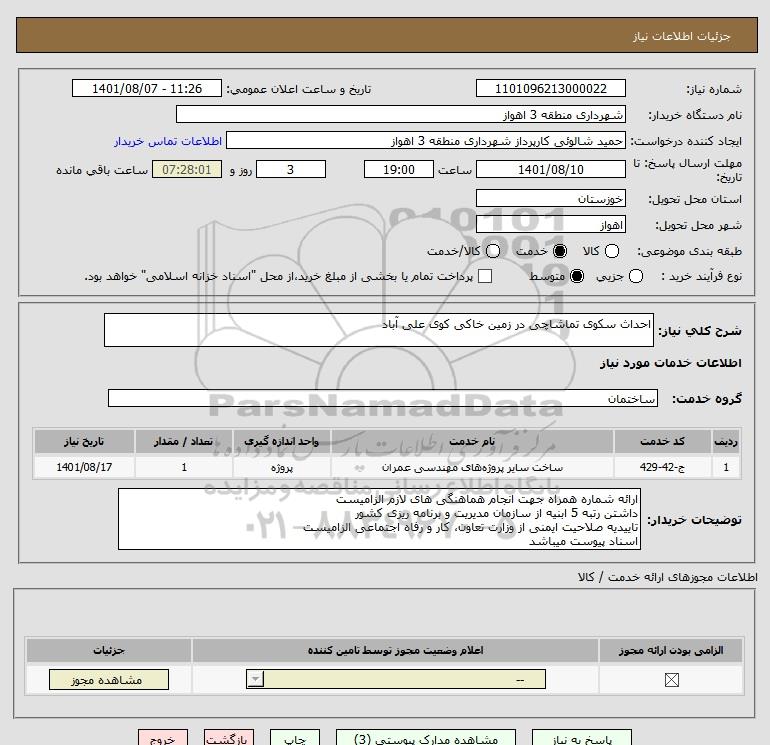Click the الزامی بودن ارائه مجوز header

671,650
